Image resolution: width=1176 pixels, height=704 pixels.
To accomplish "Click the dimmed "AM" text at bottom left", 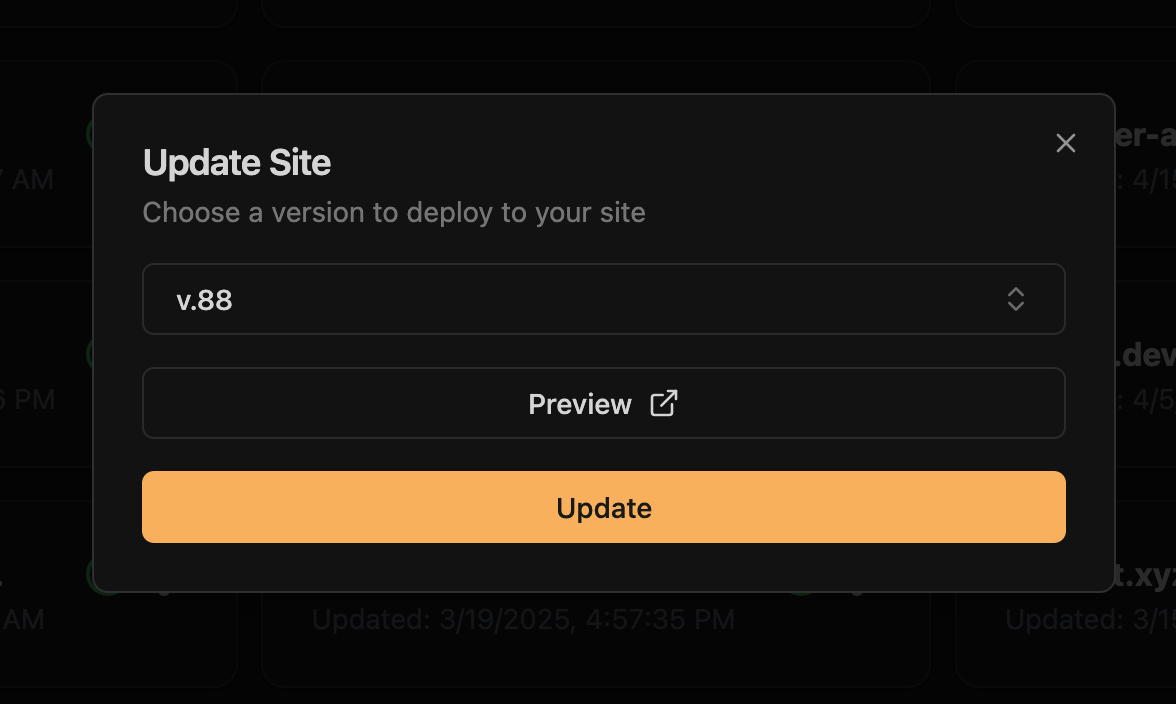I will [x=22, y=620].
